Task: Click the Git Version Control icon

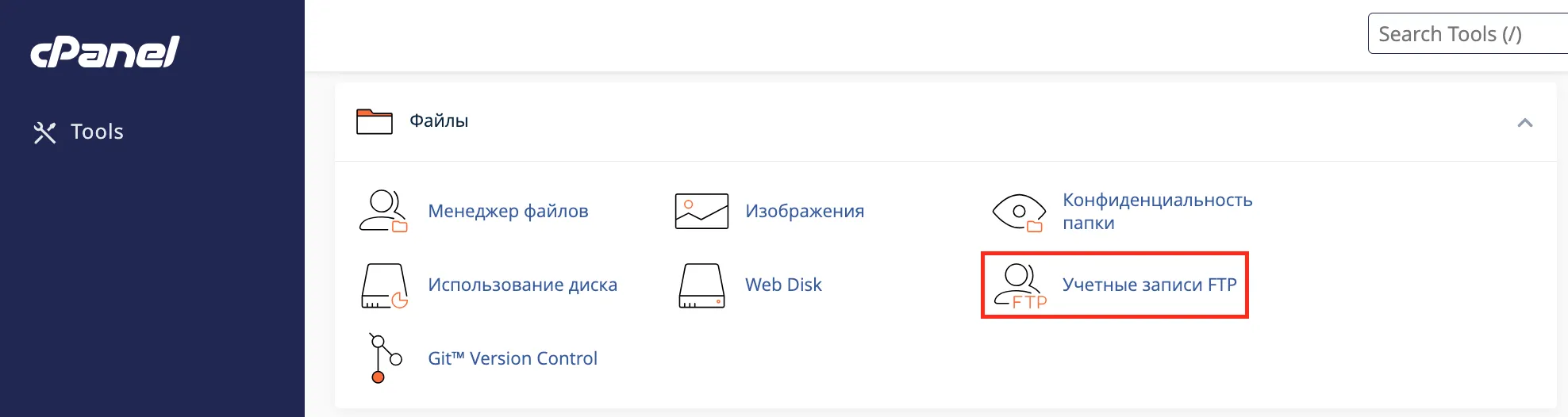Action: tap(384, 358)
